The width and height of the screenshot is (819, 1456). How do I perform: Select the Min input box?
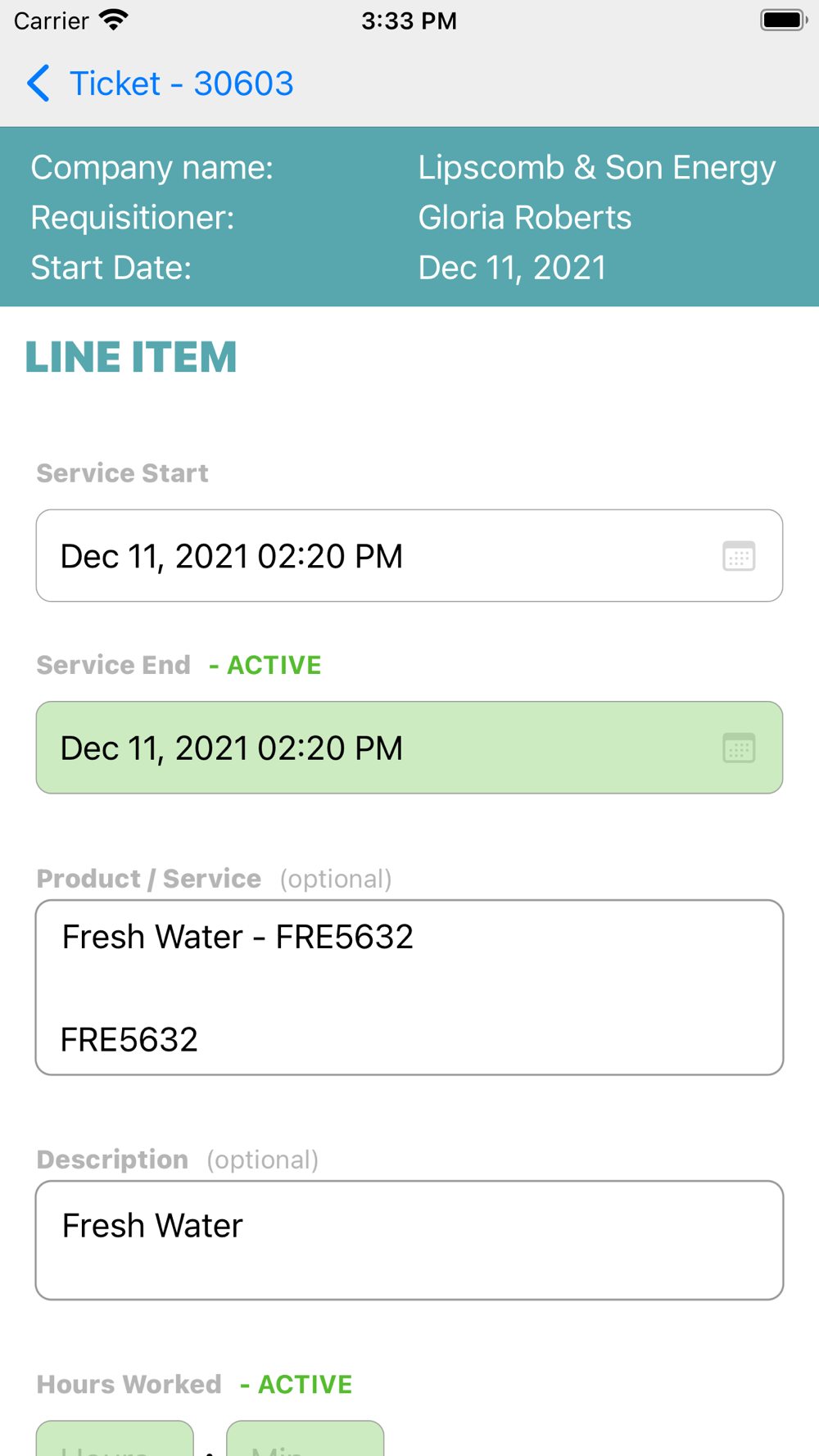point(305,1438)
